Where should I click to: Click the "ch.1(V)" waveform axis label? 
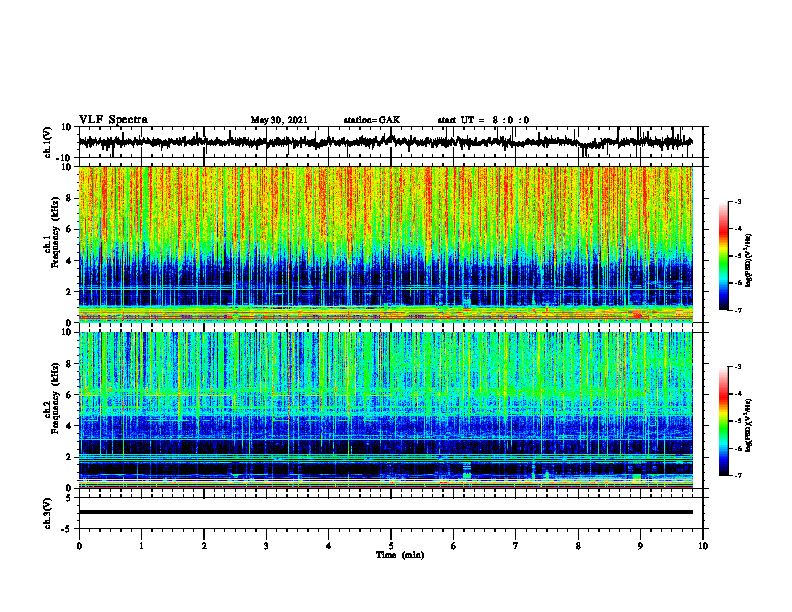click(x=48, y=142)
